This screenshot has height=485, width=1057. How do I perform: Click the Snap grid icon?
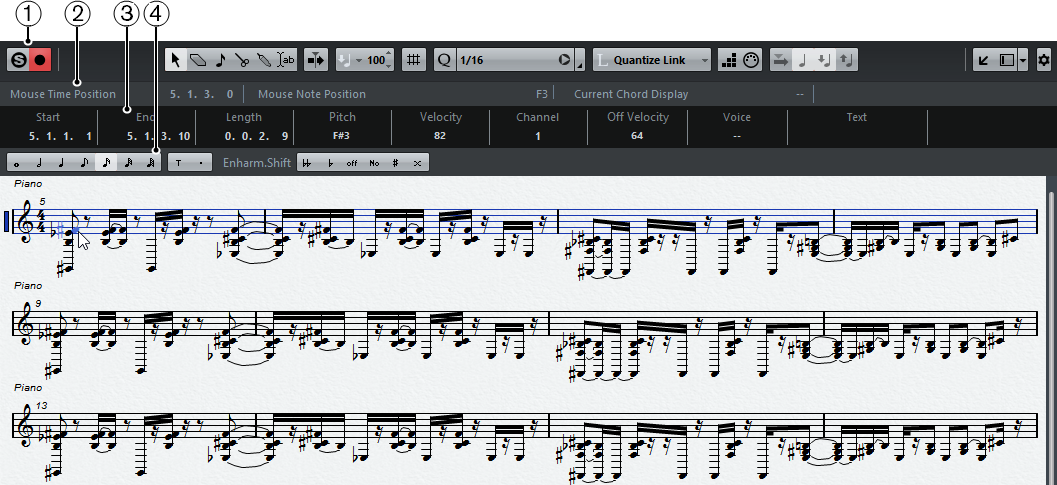(413, 60)
